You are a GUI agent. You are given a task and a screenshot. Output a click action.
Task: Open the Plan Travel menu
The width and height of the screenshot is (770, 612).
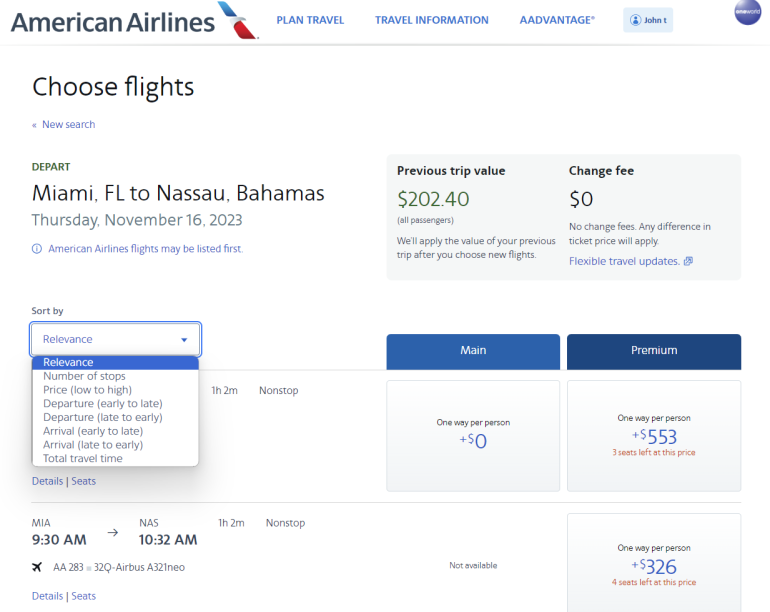click(310, 20)
